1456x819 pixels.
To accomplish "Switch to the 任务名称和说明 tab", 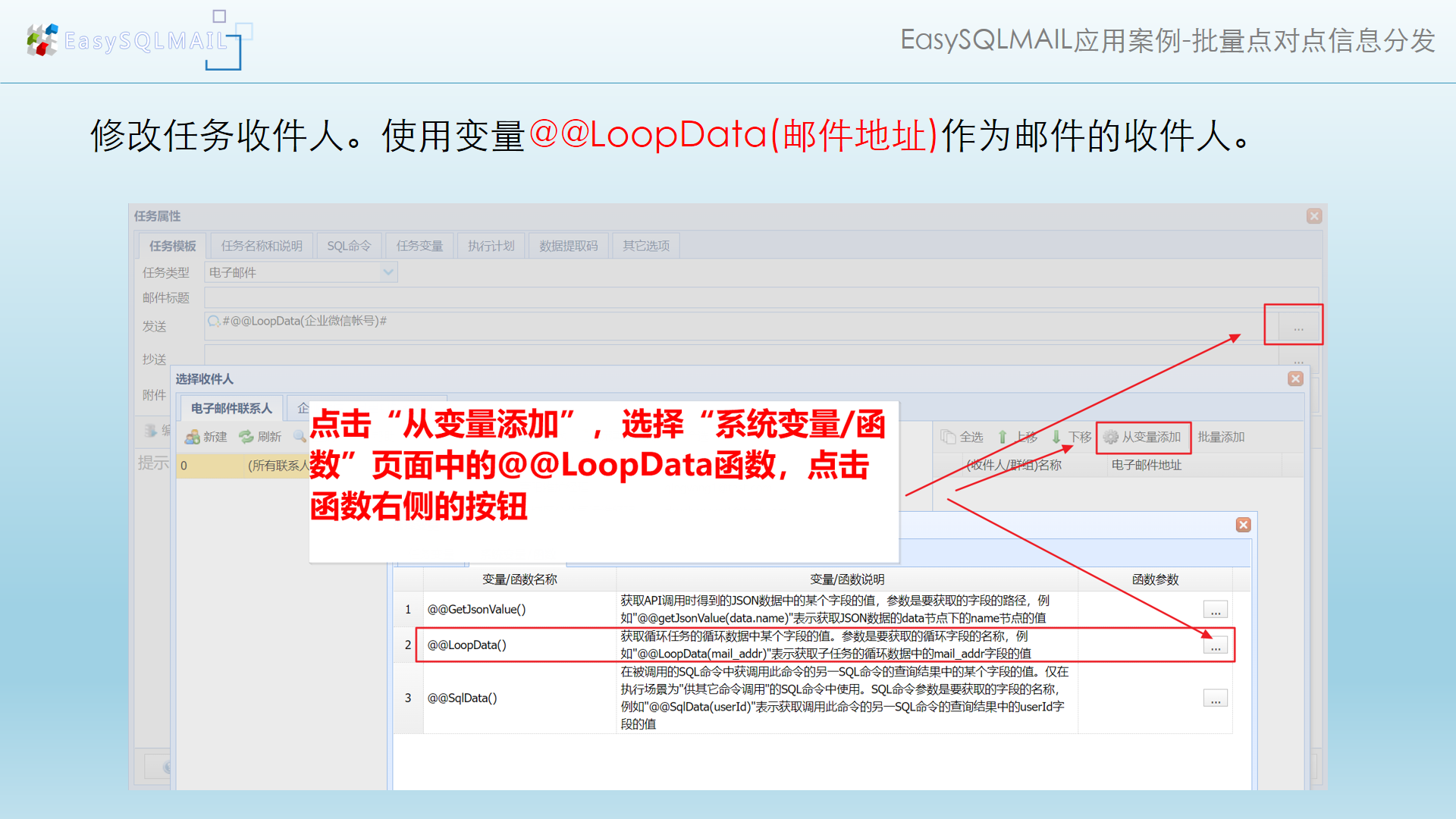I will click(x=262, y=246).
